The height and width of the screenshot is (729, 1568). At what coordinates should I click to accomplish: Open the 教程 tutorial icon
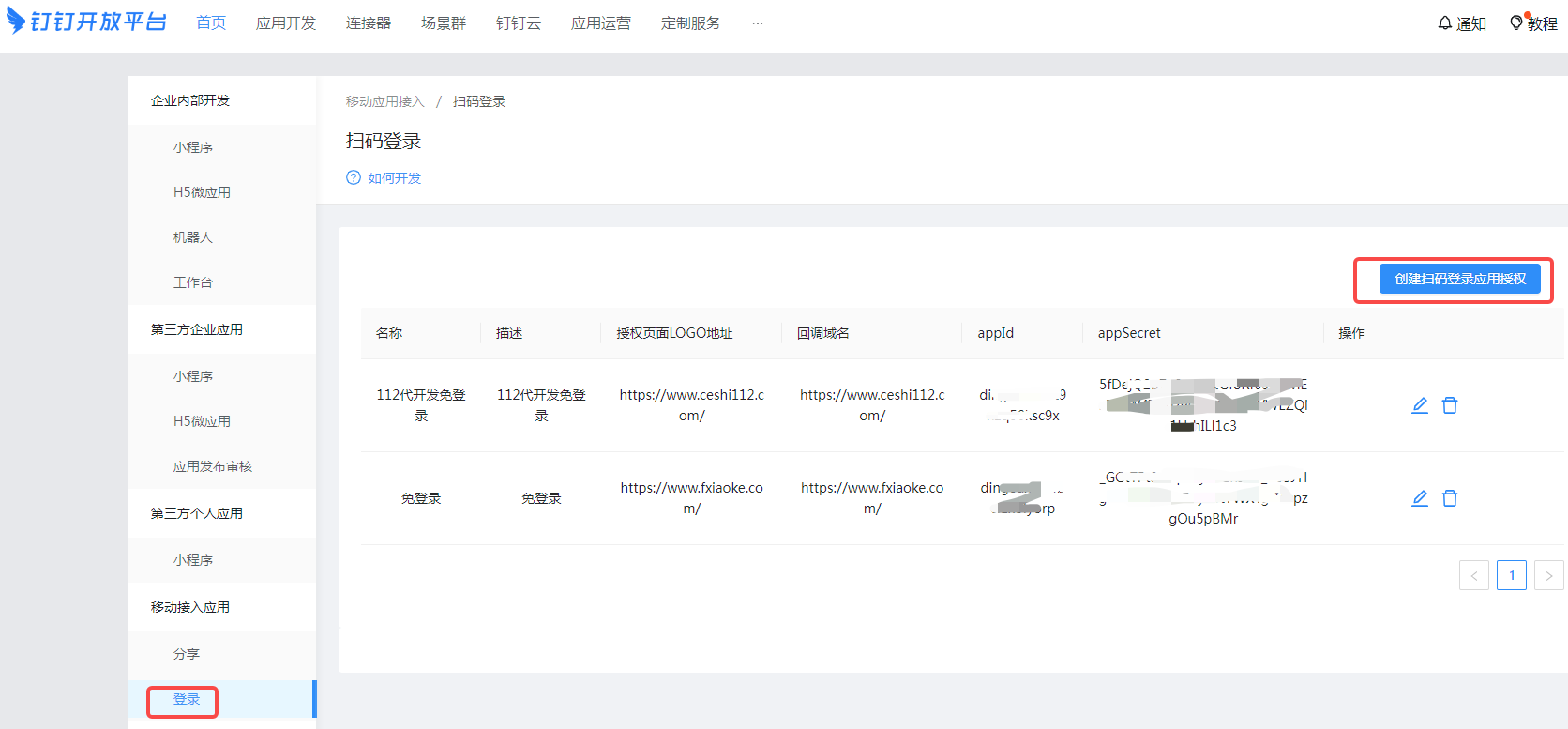tap(1532, 23)
